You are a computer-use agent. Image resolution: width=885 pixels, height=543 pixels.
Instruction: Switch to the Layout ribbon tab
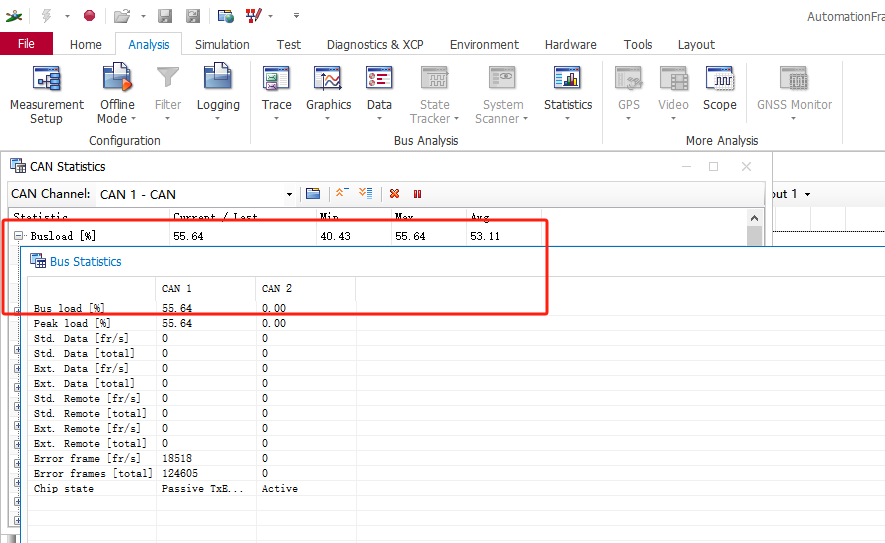[x=696, y=44]
